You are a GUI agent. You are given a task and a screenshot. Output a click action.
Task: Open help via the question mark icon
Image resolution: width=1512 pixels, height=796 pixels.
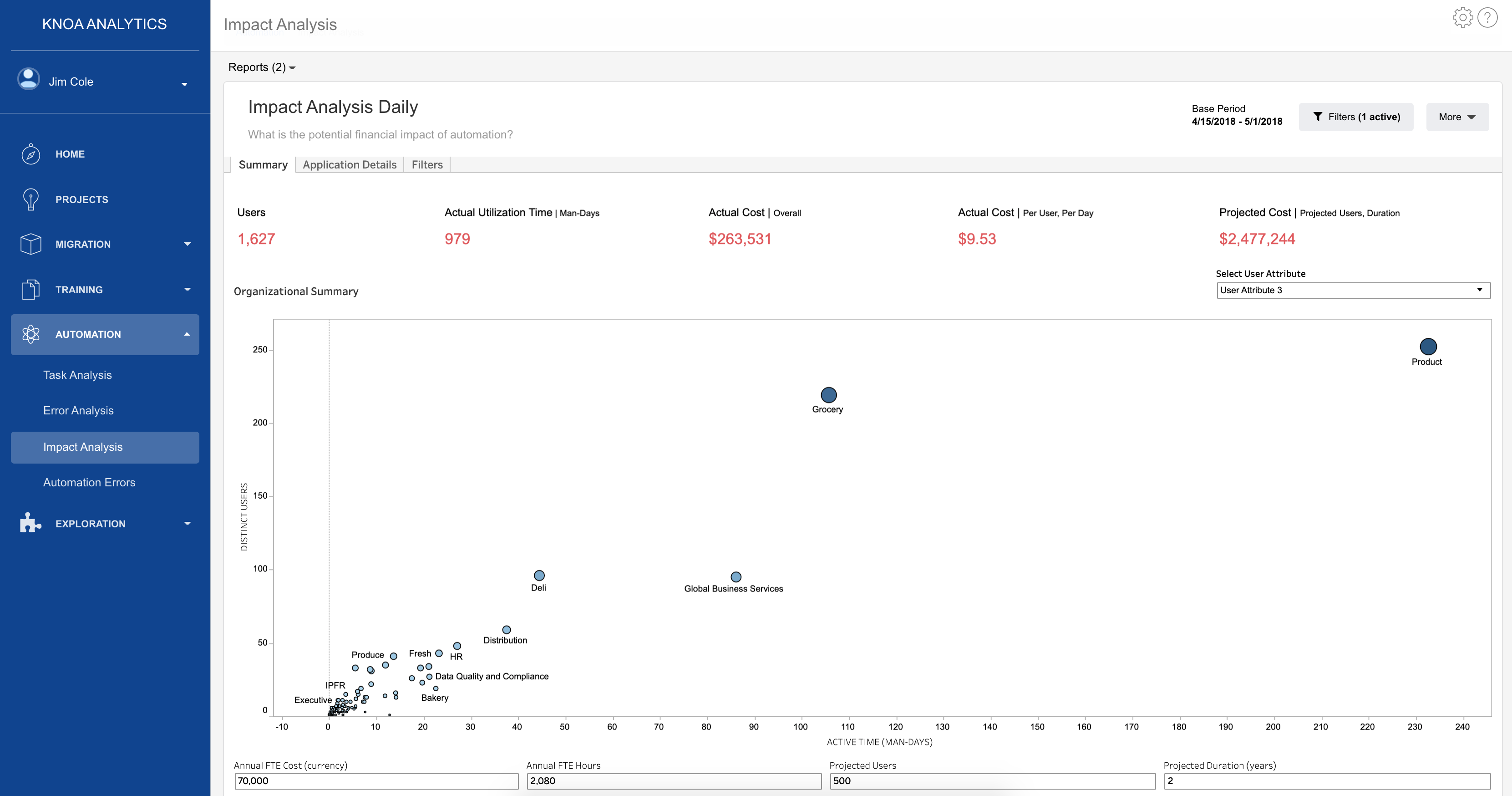[x=1487, y=18]
